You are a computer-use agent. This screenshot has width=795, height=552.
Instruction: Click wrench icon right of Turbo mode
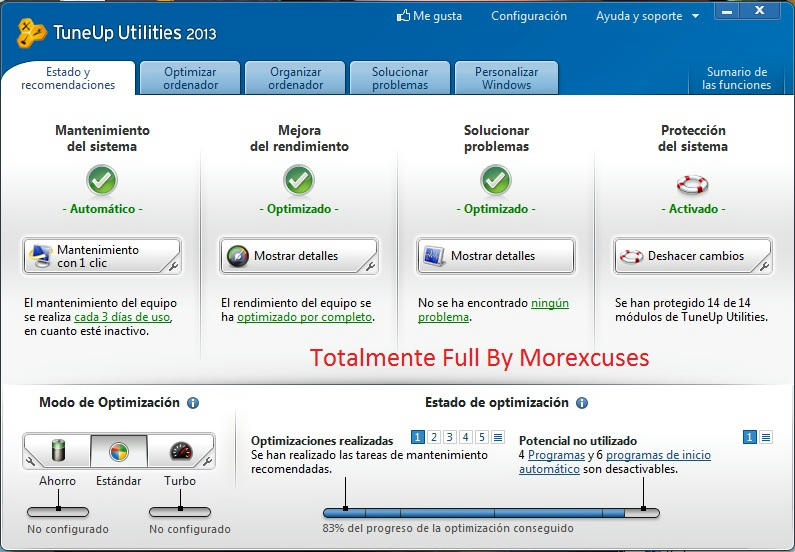207,461
